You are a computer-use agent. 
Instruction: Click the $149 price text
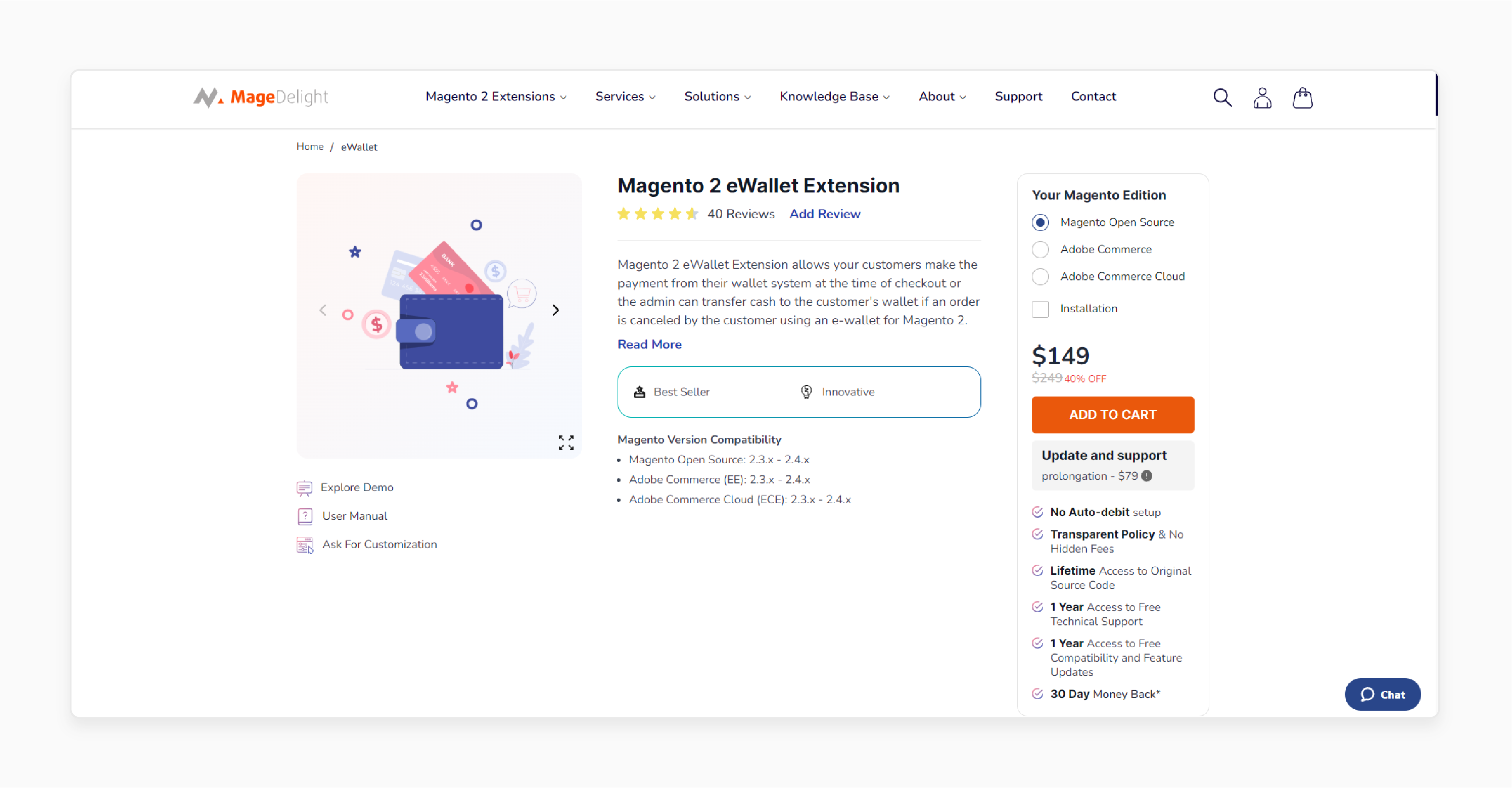point(1060,356)
